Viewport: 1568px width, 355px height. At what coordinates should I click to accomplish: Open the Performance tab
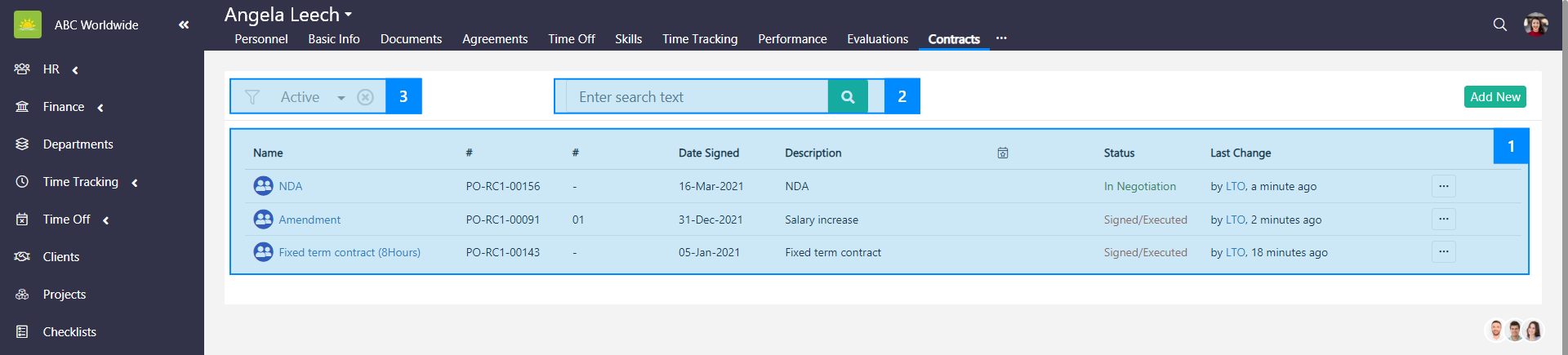coord(792,39)
